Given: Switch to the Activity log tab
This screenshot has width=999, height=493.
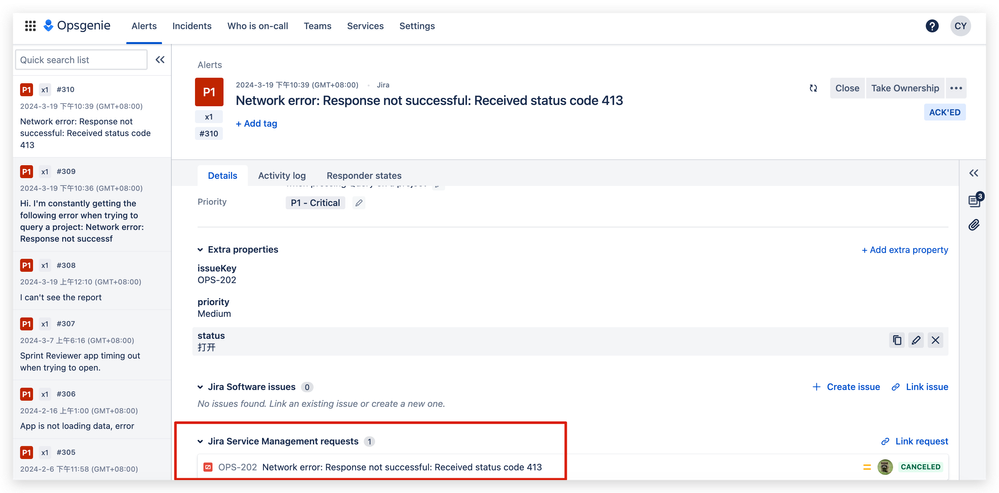Looking at the screenshot, I should tap(282, 176).
